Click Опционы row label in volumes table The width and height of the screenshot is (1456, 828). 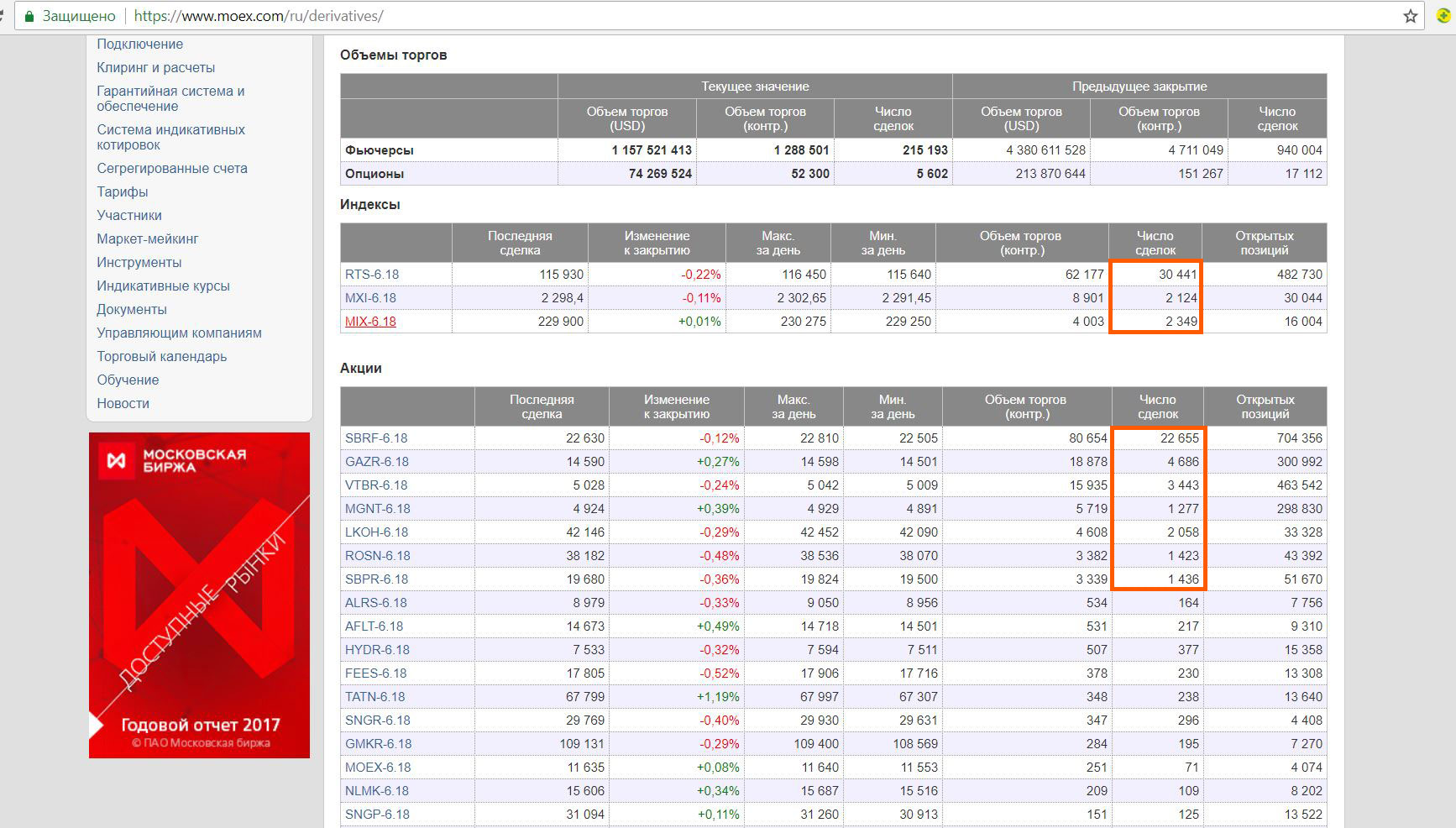[374, 173]
